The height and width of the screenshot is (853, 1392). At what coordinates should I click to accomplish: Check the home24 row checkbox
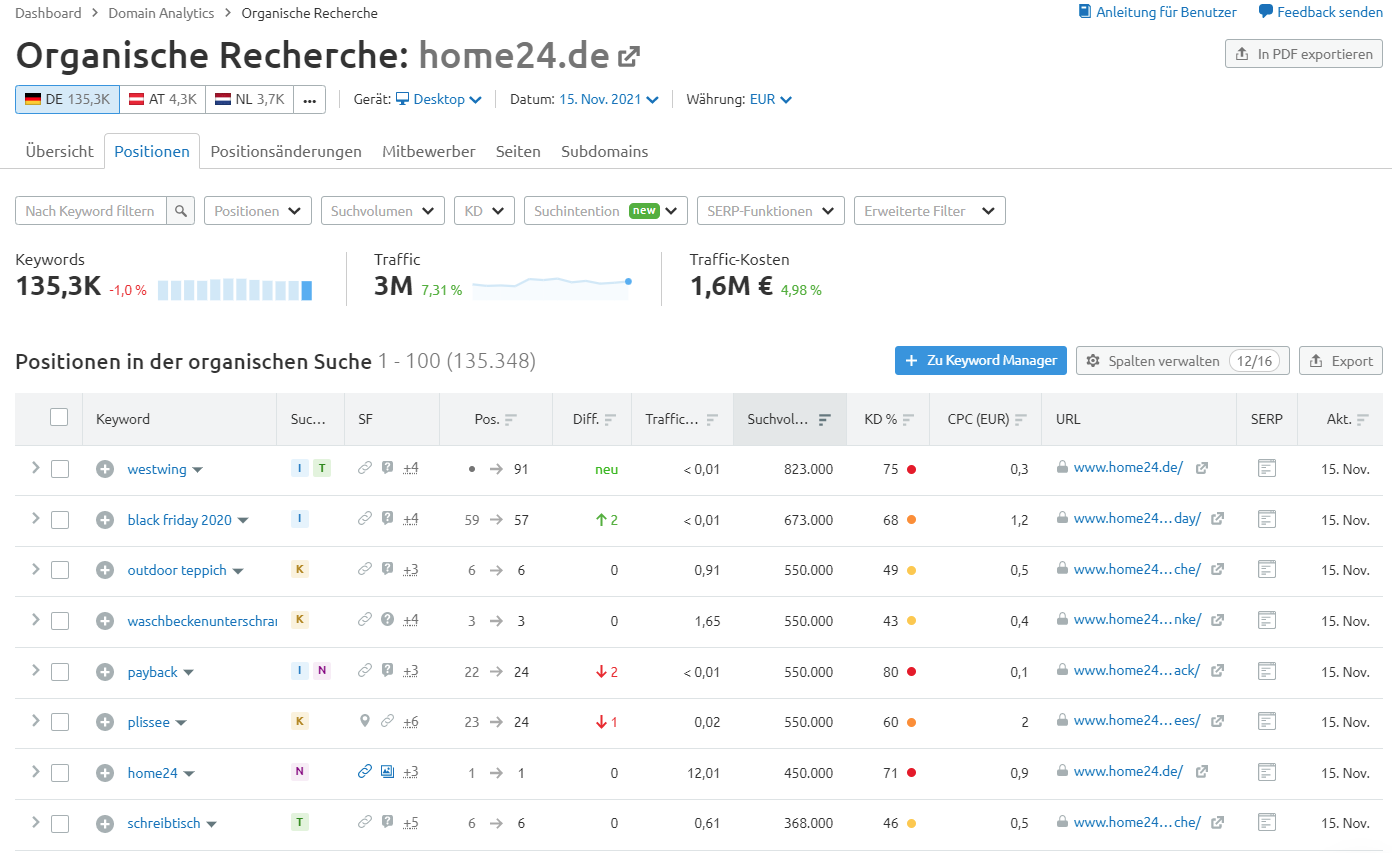(60, 773)
